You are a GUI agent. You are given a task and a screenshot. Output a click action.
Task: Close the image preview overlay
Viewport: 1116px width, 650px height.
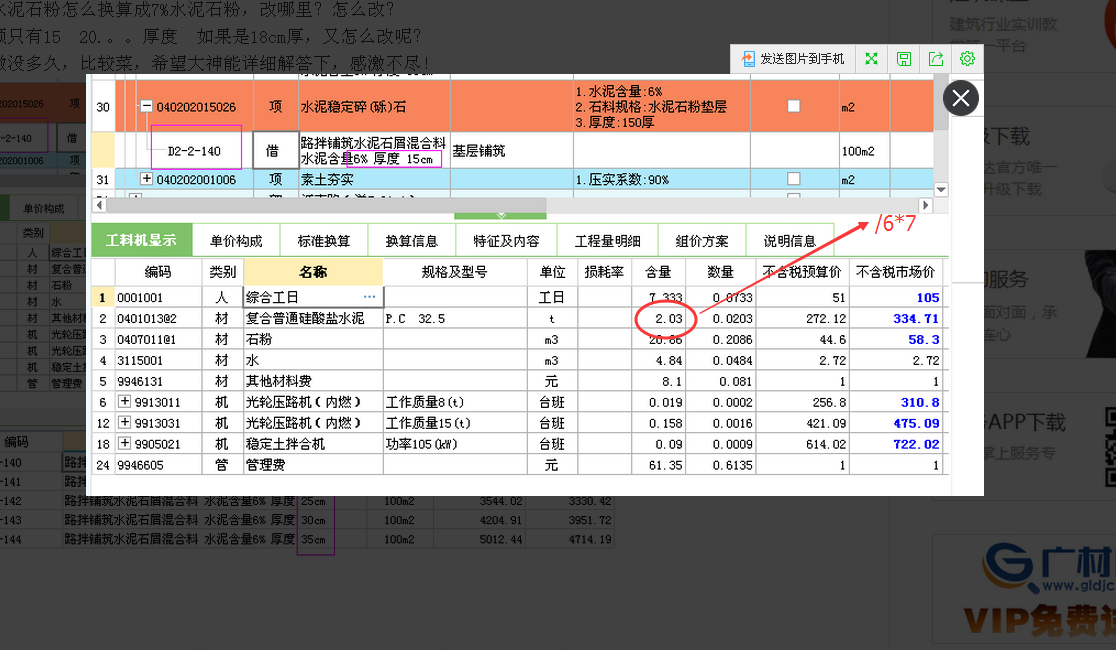point(961,98)
